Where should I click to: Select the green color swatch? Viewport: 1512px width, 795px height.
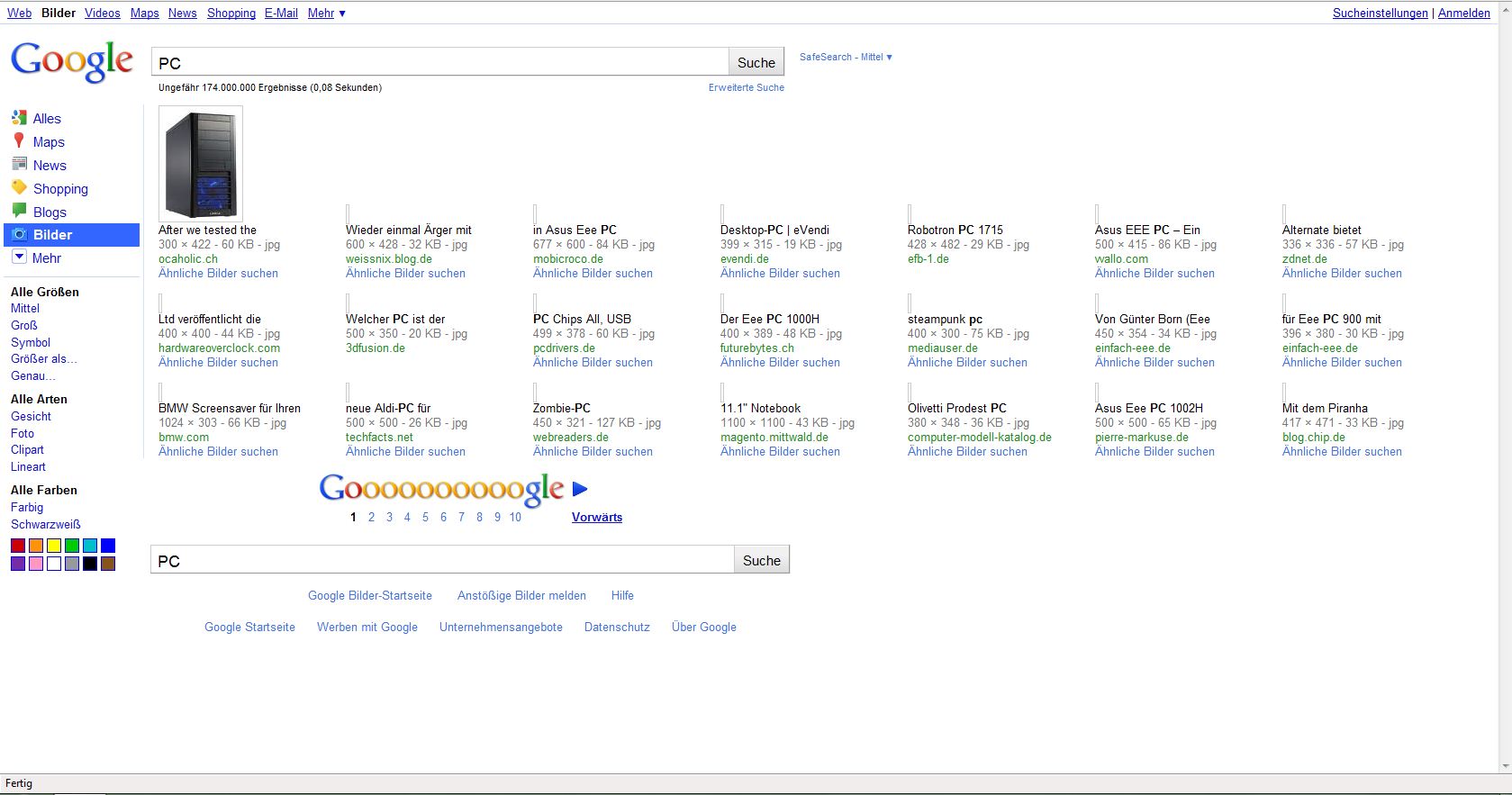click(72, 546)
